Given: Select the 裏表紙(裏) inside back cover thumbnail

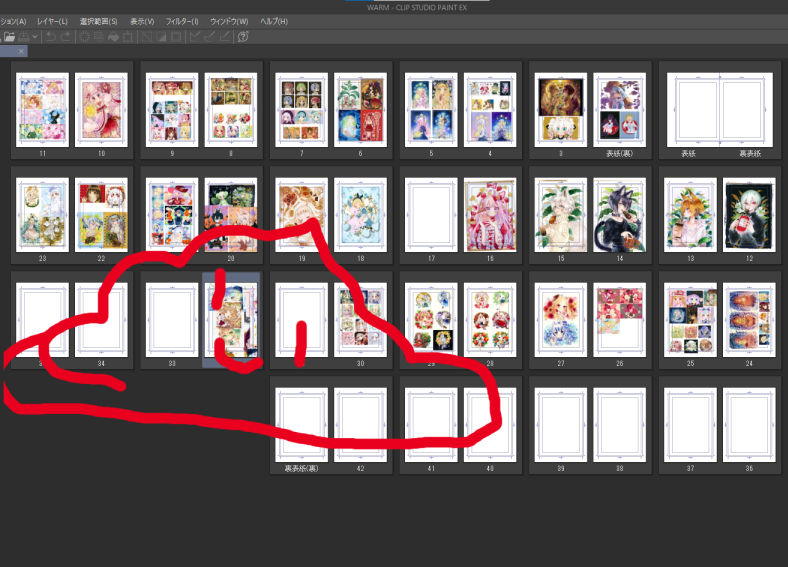Looking at the screenshot, I should 302,425.
